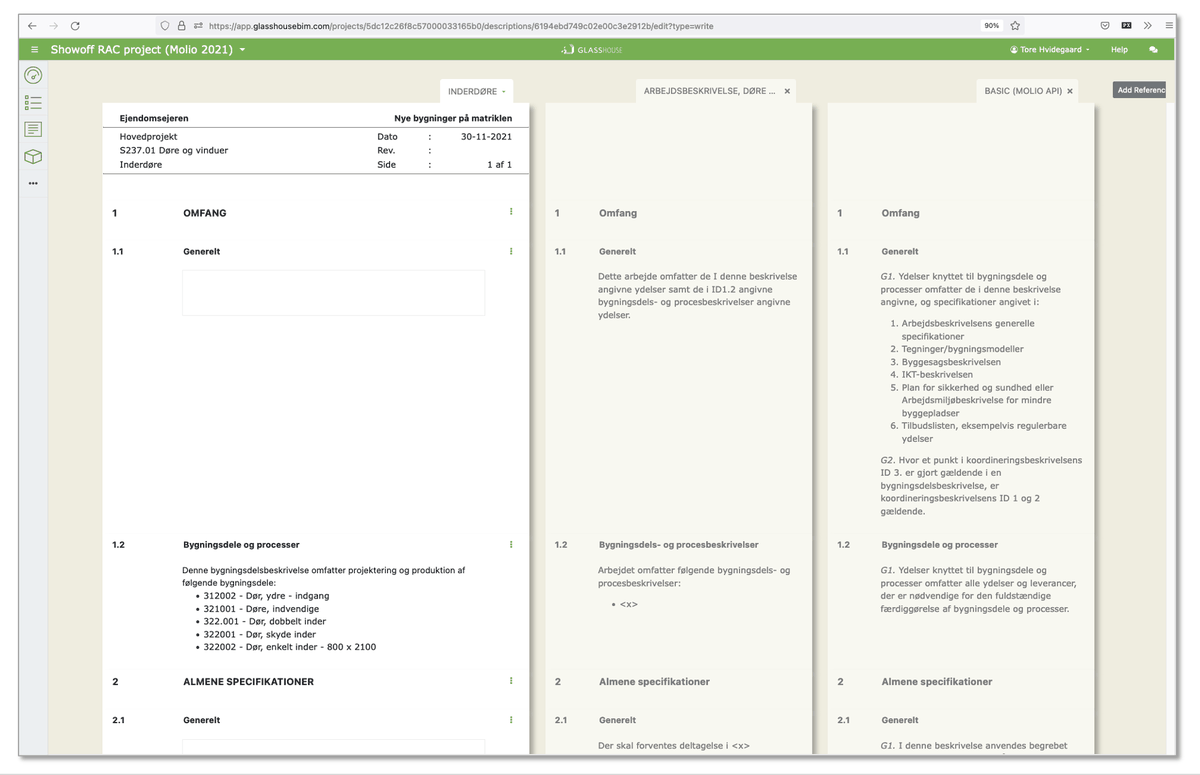
Task: Click list item '312002 - Dør, ydre - indgang'
Action: click(266, 595)
